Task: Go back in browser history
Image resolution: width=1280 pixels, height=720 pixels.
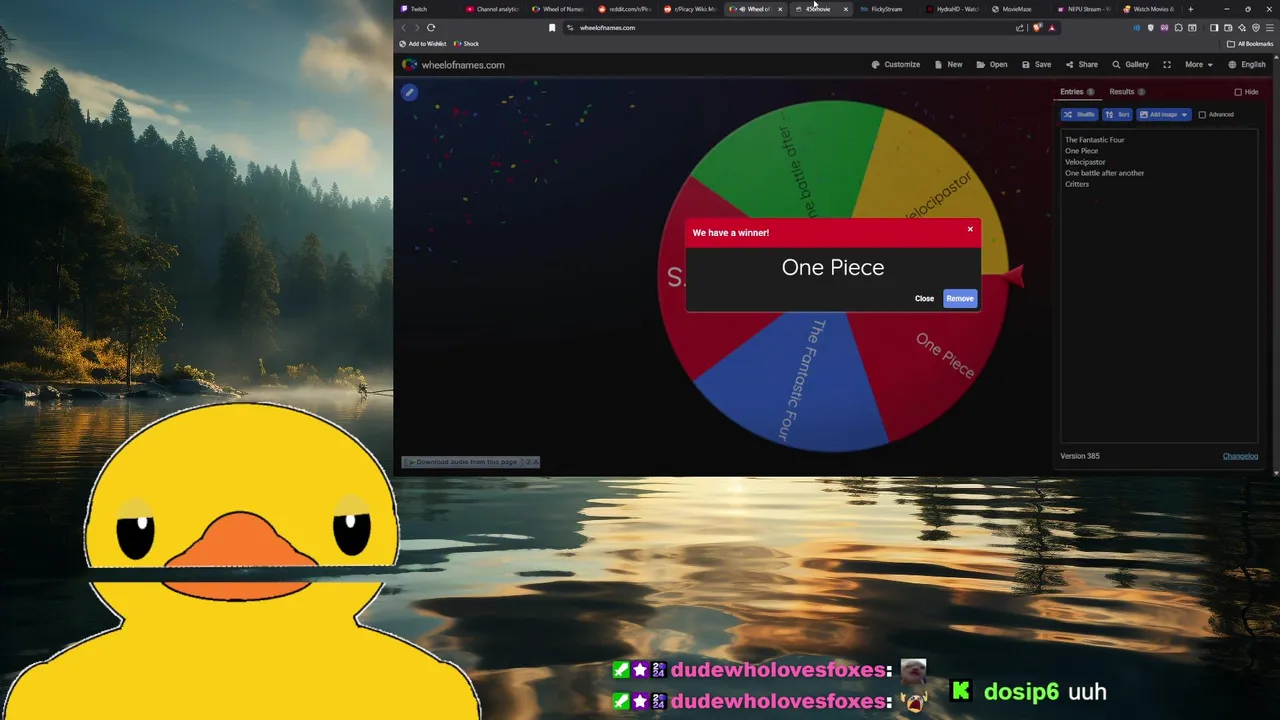Action: [404, 28]
